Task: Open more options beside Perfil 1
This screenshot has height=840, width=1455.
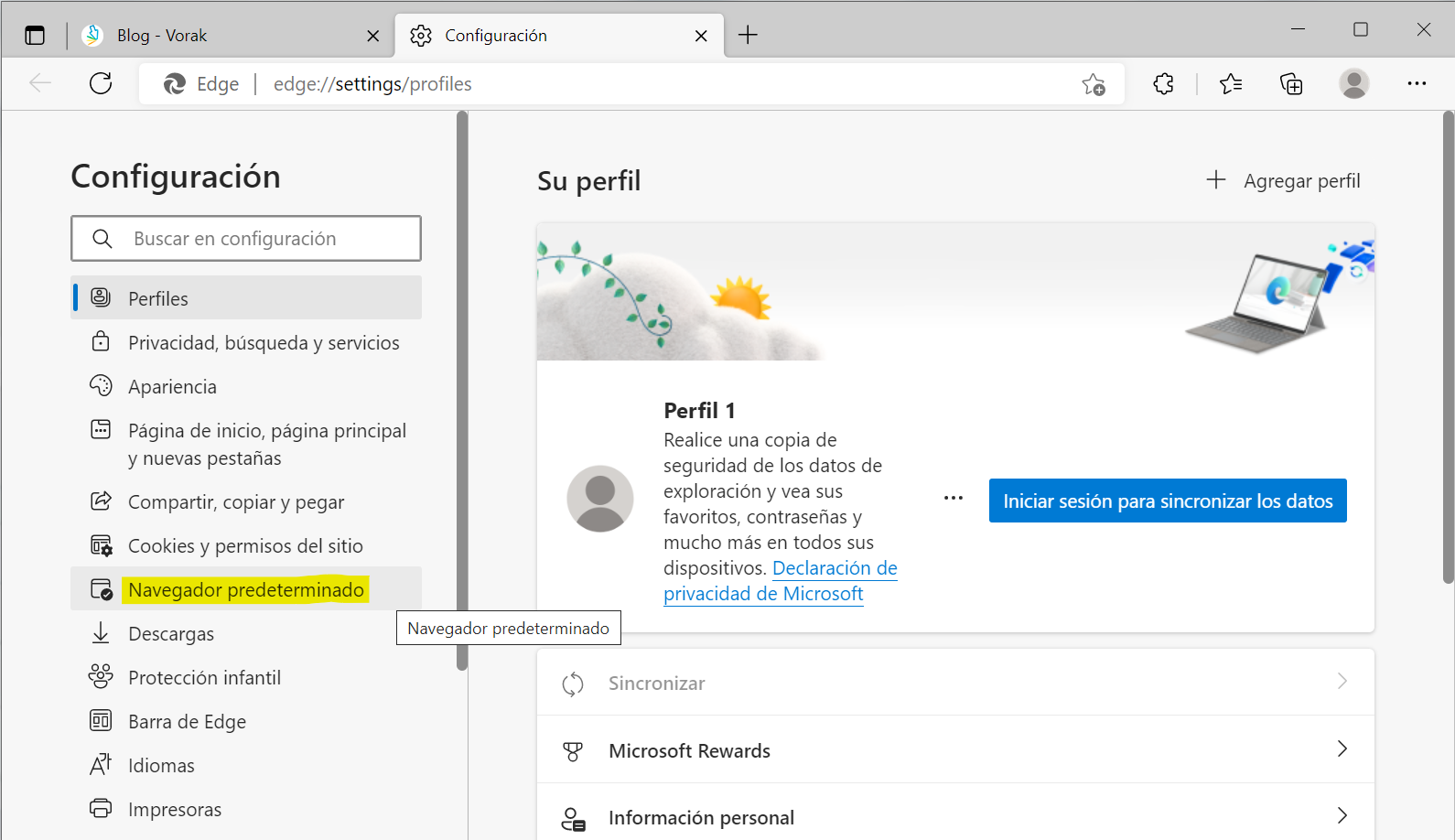Action: 954,498
